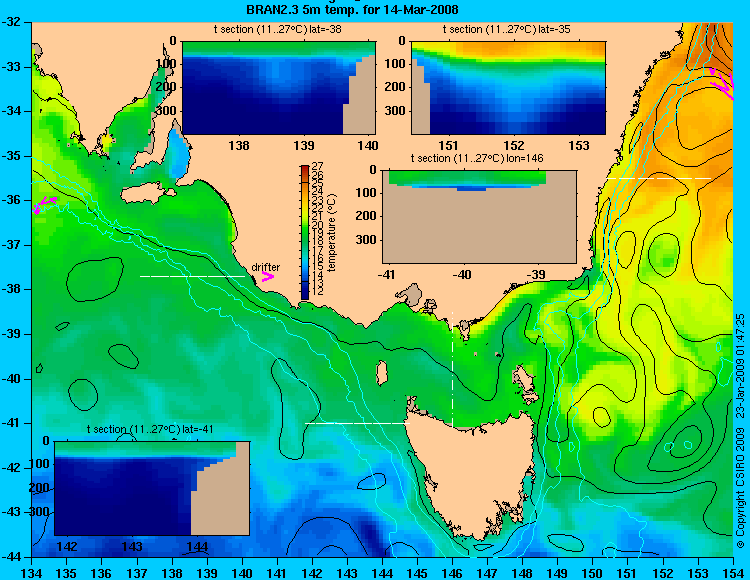
Task: Click -44 on the main latitude axis
Action: (11, 557)
